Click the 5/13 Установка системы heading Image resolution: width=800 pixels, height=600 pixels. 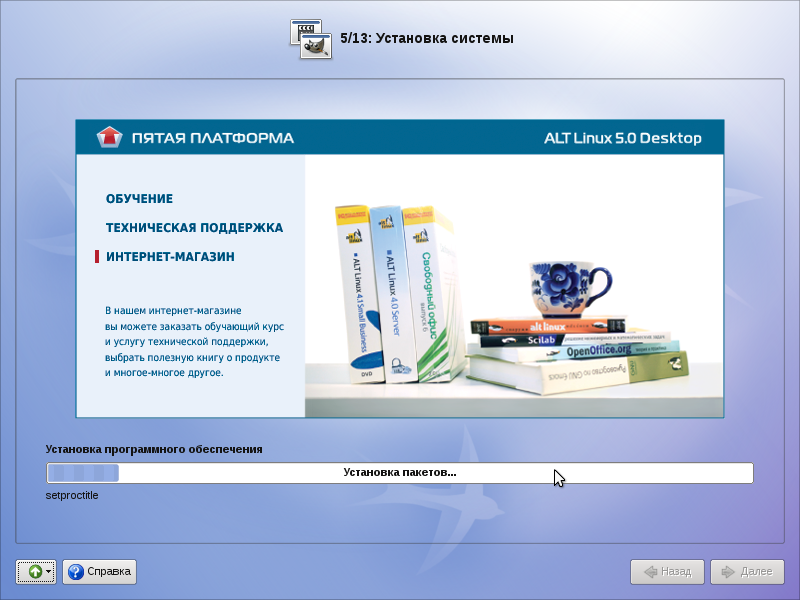click(x=426, y=39)
